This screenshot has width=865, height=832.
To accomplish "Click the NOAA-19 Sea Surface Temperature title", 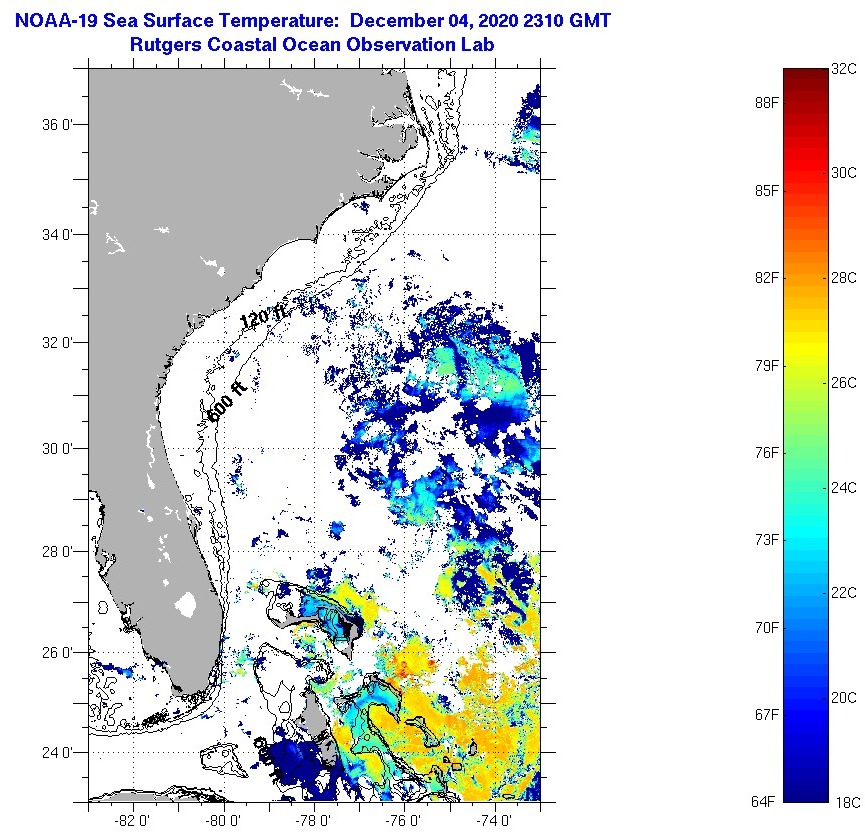I will pyautogui.click(x=313, y=21).
